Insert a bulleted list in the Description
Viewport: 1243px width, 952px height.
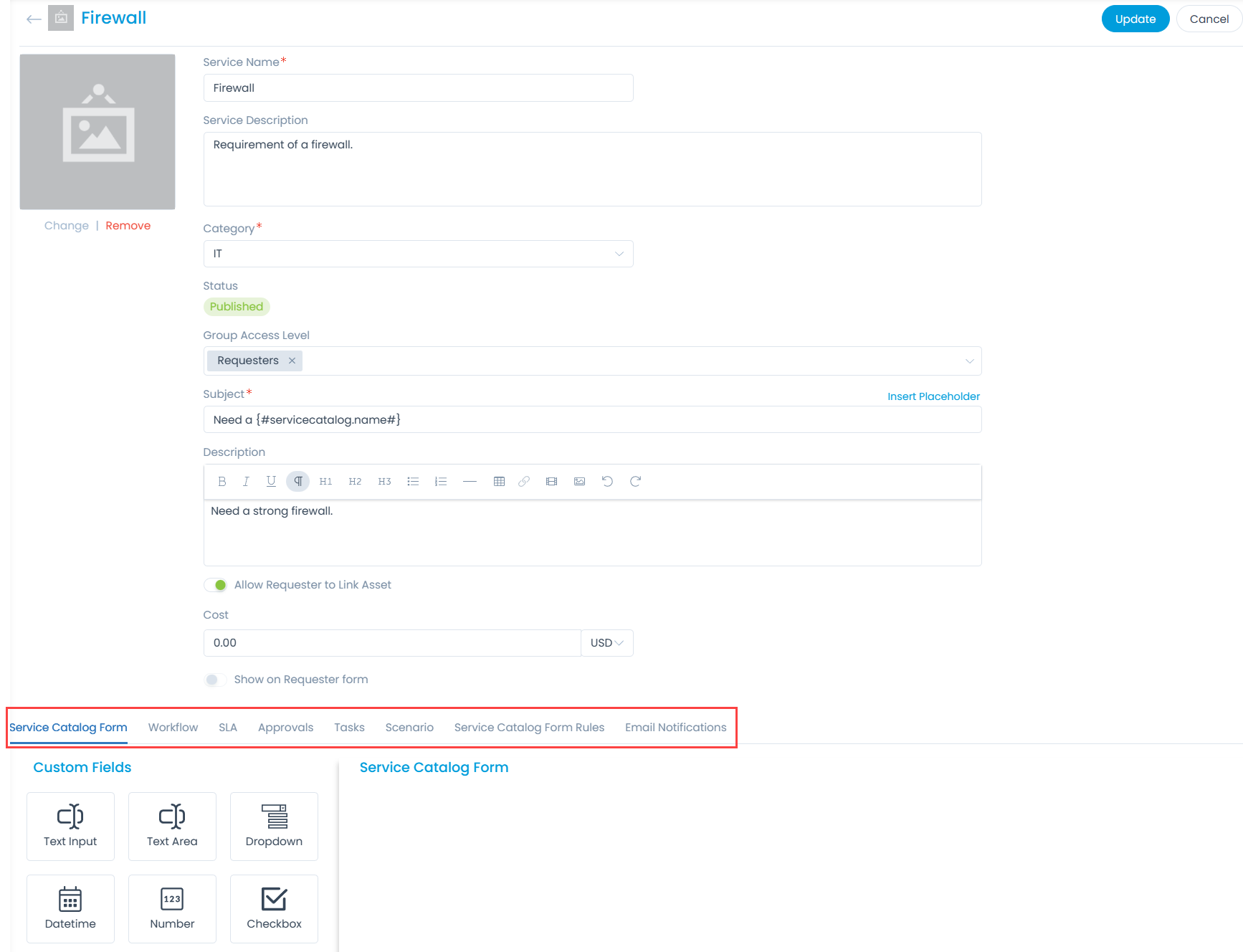click(413, 481)
